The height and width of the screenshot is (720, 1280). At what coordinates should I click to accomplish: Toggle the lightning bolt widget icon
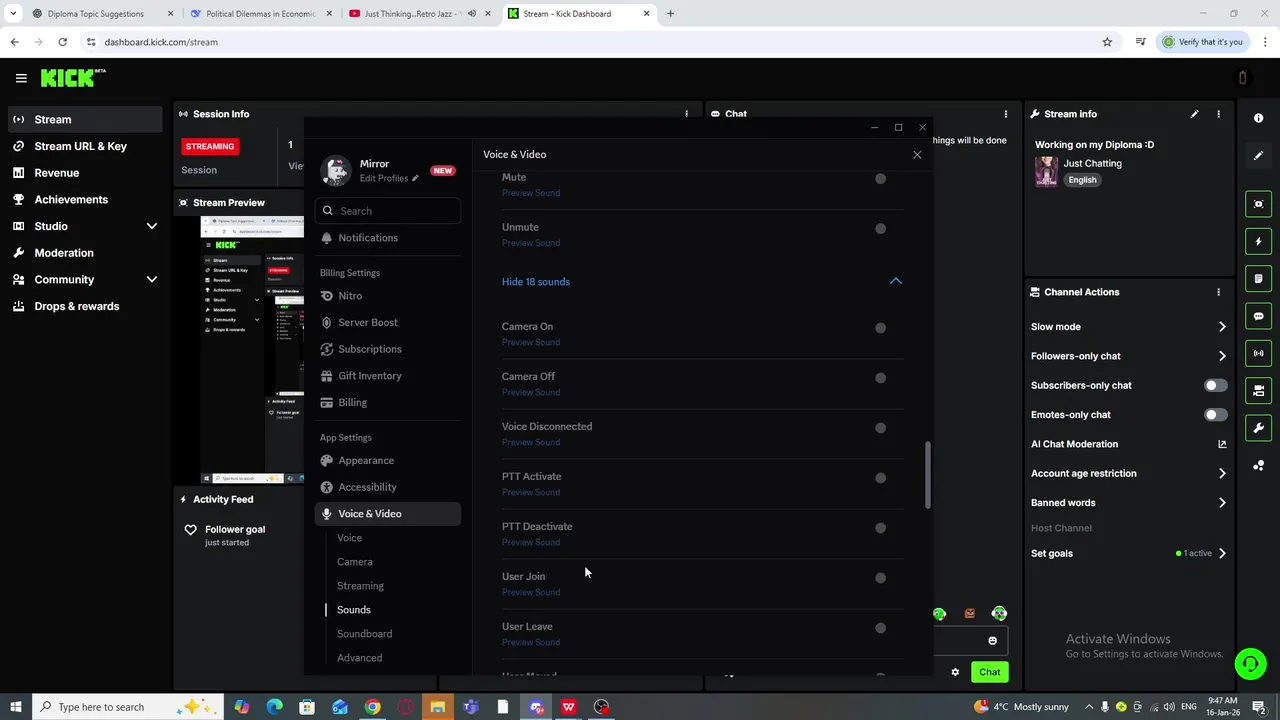[1258, 241]
